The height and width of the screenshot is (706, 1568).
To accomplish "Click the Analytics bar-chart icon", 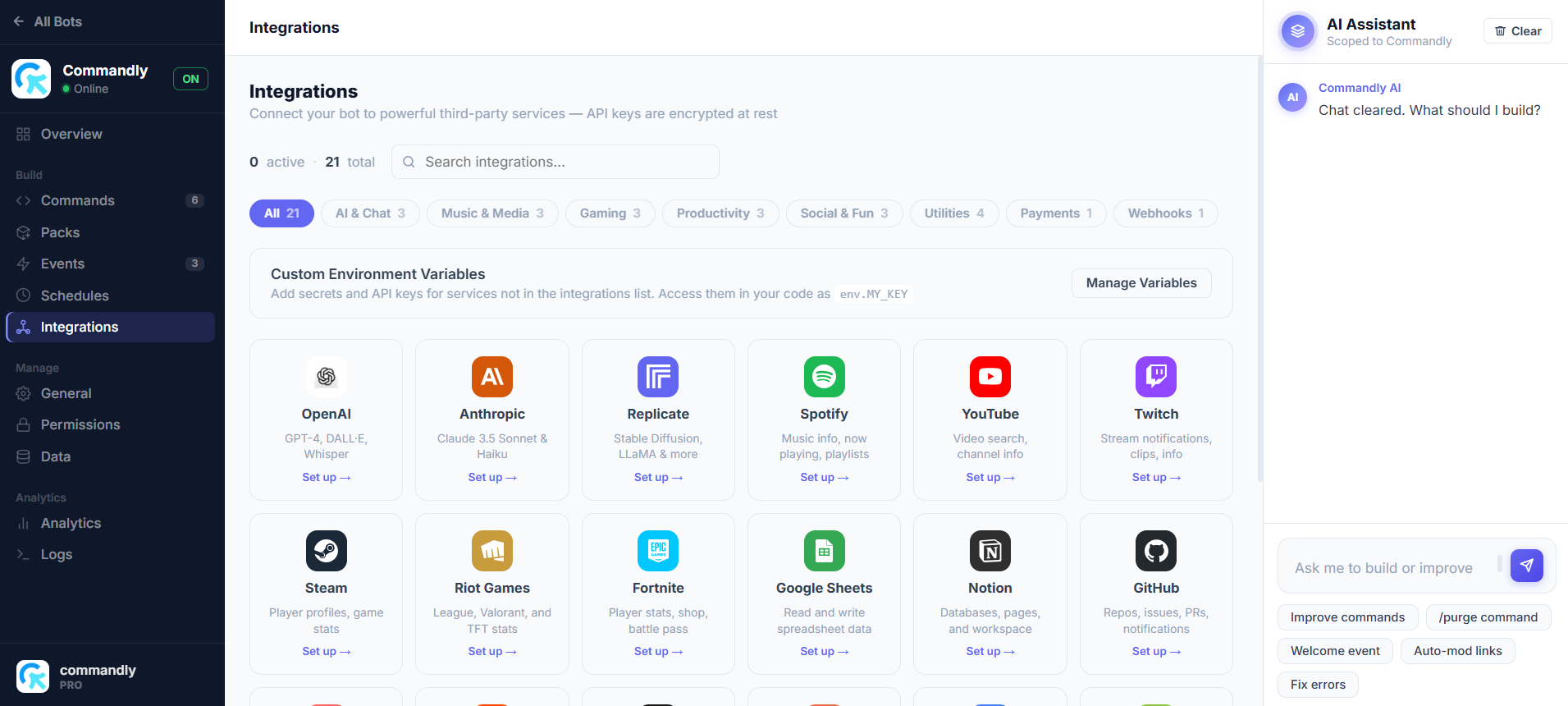I will [x=23, y=523].
